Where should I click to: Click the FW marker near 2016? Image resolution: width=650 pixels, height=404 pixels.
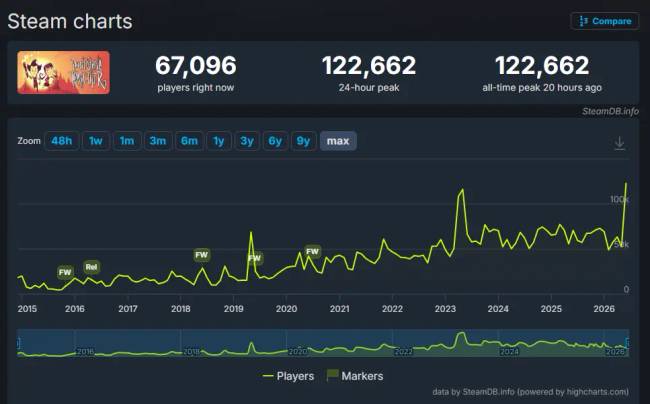point(65,272)
